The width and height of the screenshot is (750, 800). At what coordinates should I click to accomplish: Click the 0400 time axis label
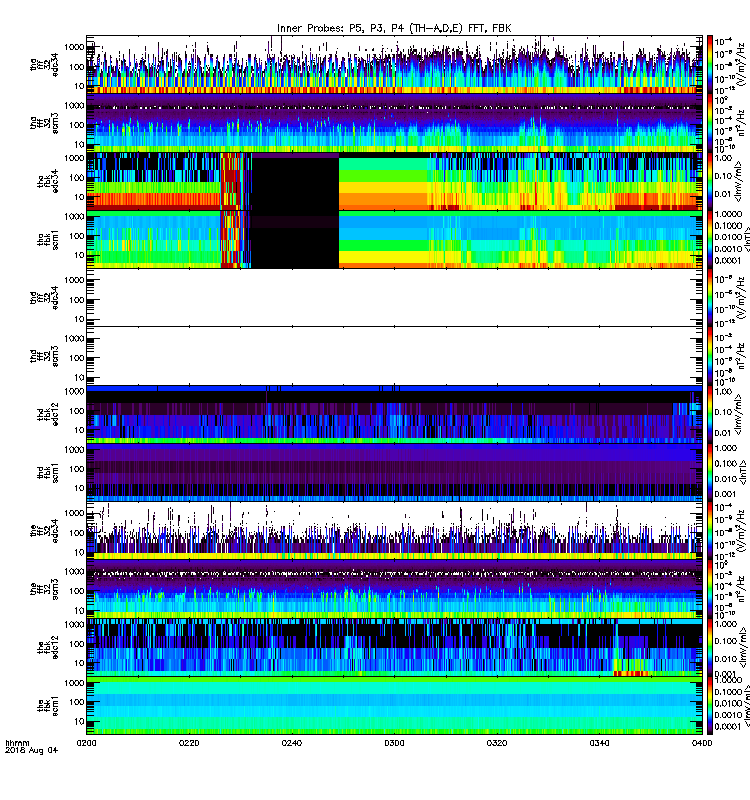point(702,743)
